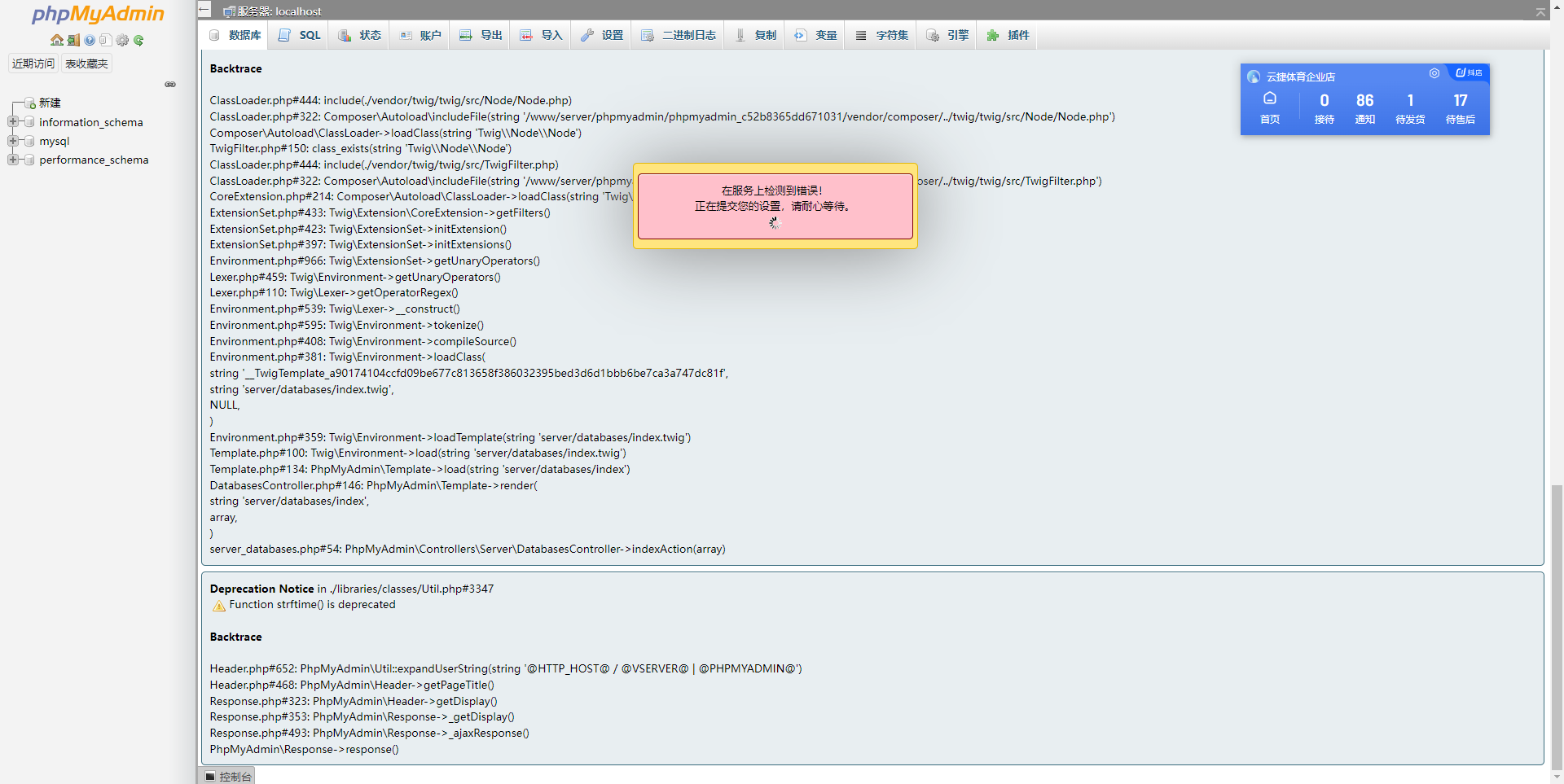Click the 'Template.php#100' backtrace line
Image resolution: width=1564 pixels, height=784 pixels.
tap(418, 453)
